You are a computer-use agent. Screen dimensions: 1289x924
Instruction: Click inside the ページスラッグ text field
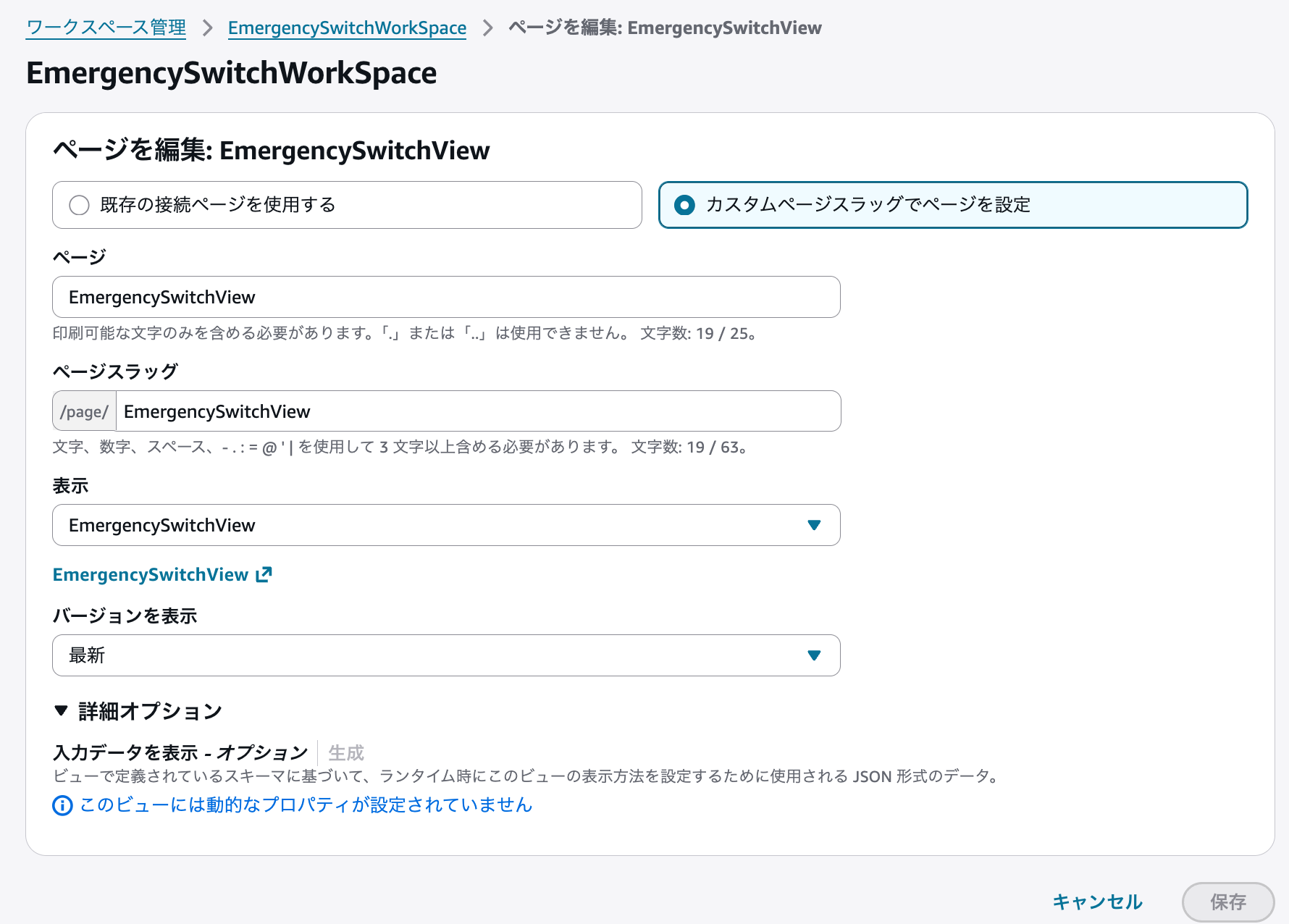(478, 411)
